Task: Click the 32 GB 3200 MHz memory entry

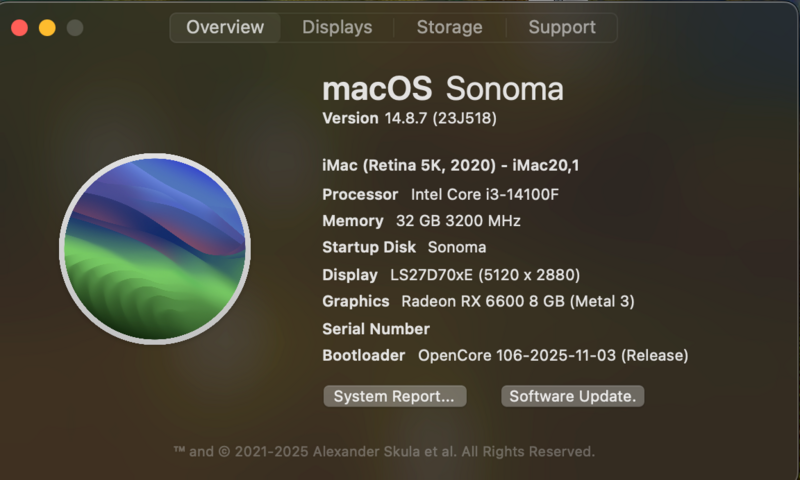Action: [x=455, y=221]
